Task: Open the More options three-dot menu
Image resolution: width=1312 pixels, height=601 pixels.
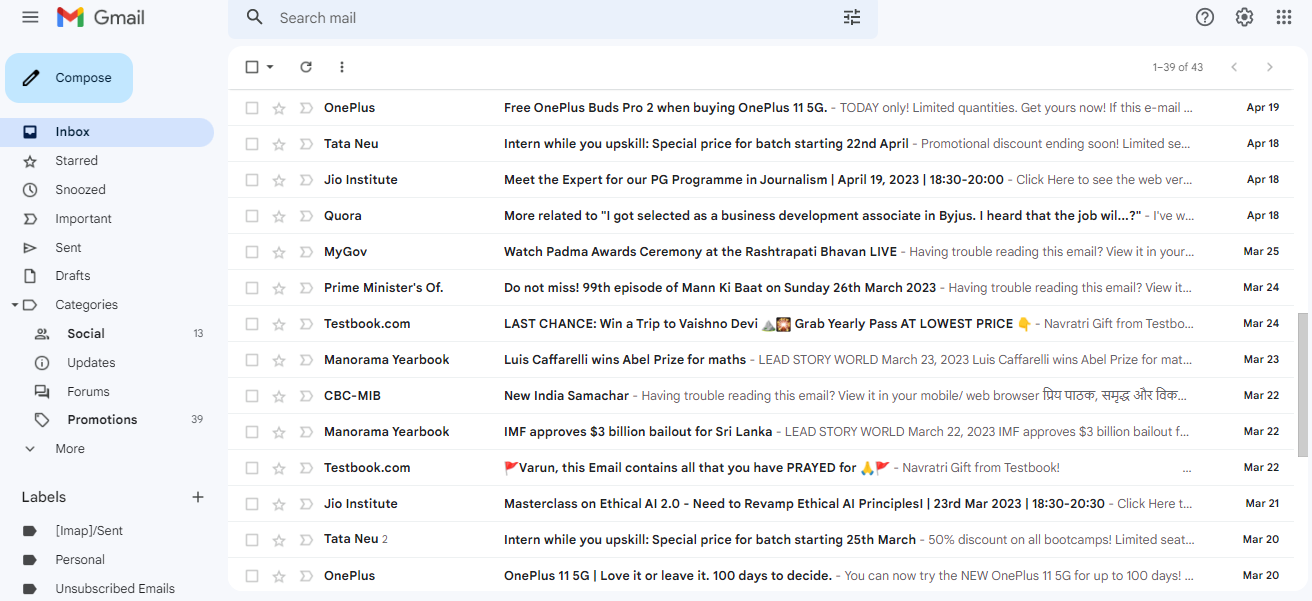Action: click(342, 67)
